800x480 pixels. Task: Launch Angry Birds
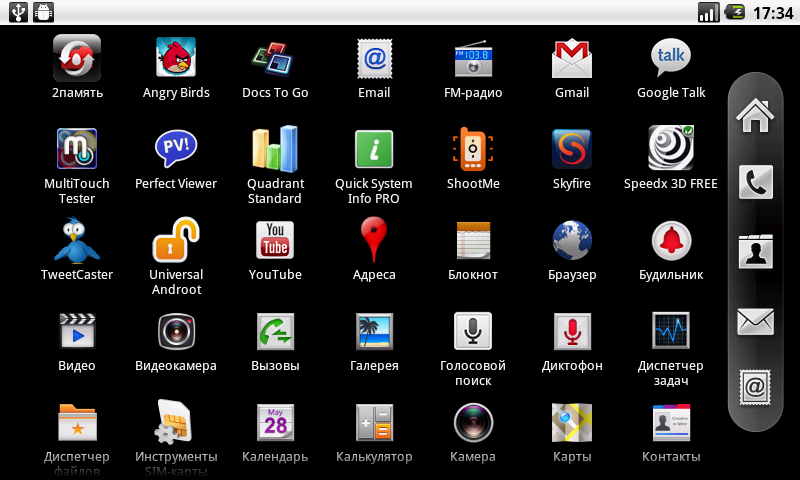pos(176,57)
